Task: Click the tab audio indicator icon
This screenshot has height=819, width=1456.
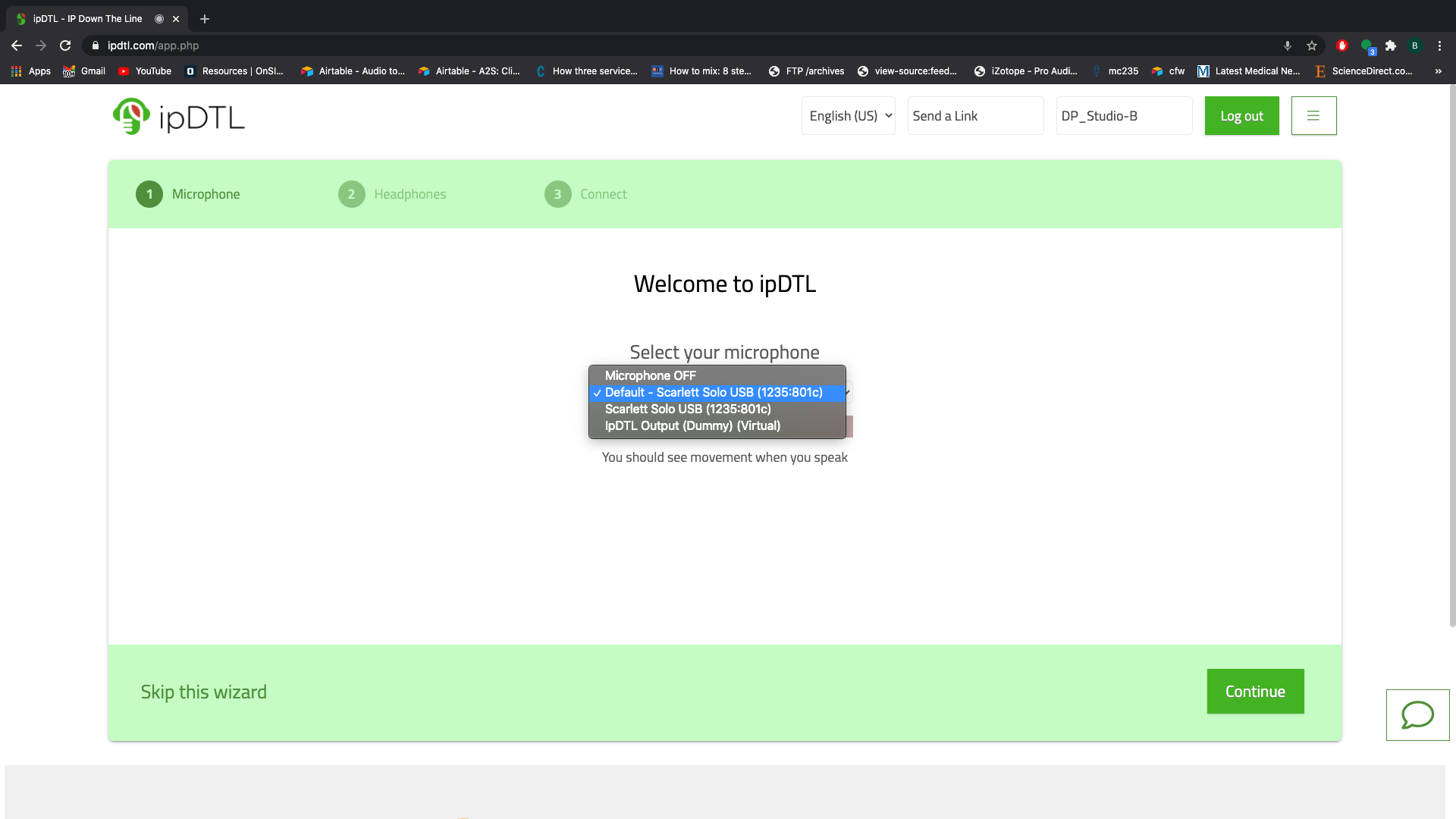Action: point(159,19)
